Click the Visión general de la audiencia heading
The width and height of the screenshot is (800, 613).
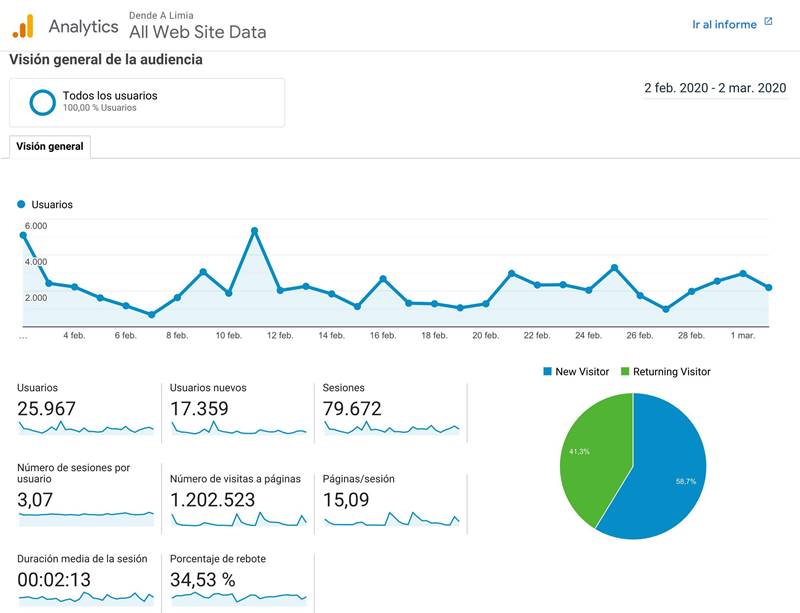click(x=106, y=60)
